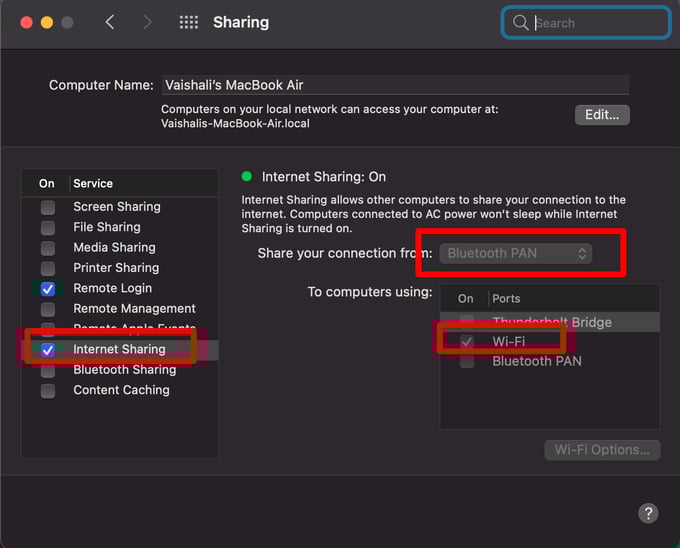Enable the Screen Sharing checkbox
Viewport: 680px width, 548px height.
click(48, 207)
